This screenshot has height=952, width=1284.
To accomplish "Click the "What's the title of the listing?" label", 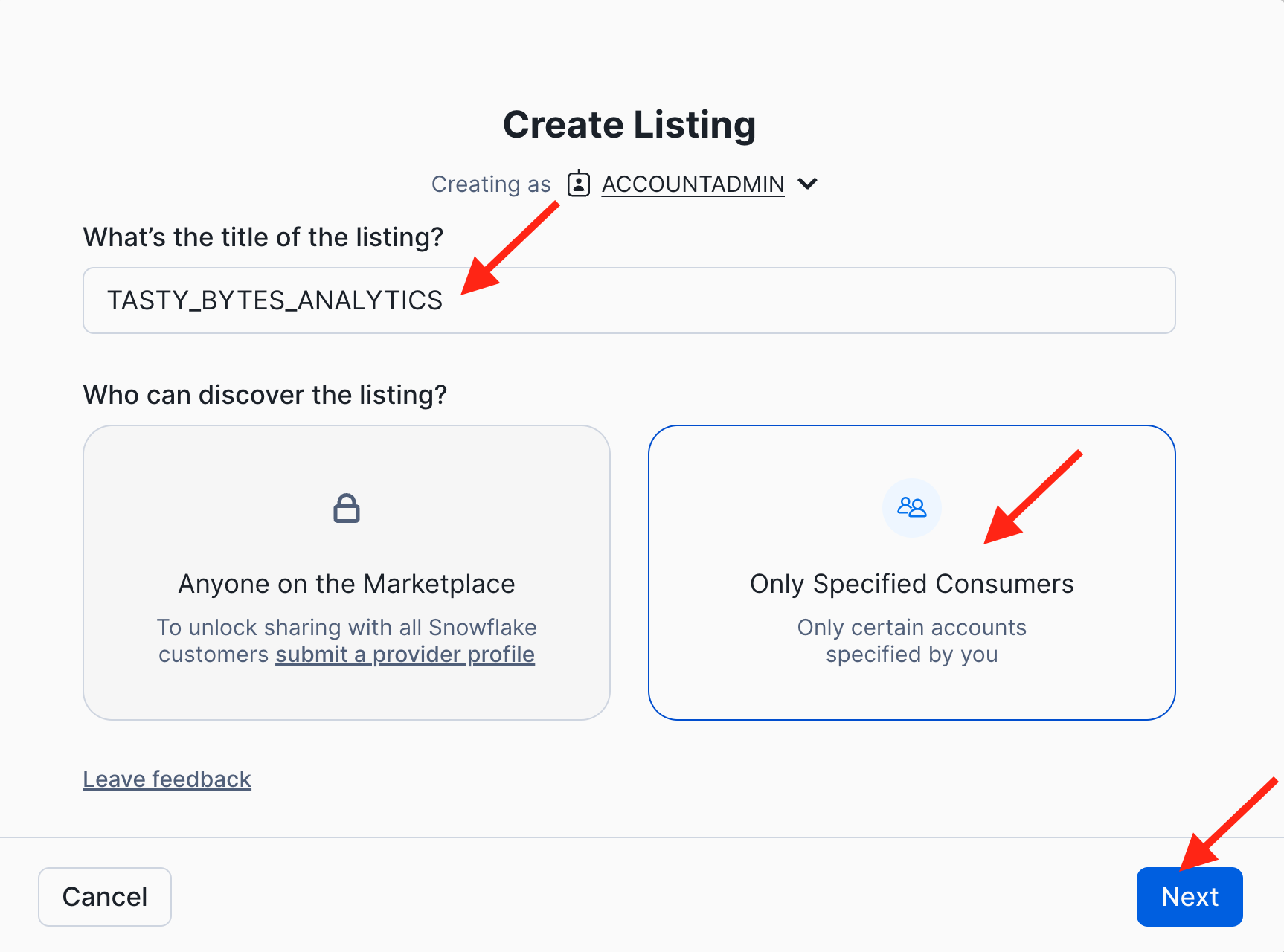I will pyautogui.click(x=263, y=237).
